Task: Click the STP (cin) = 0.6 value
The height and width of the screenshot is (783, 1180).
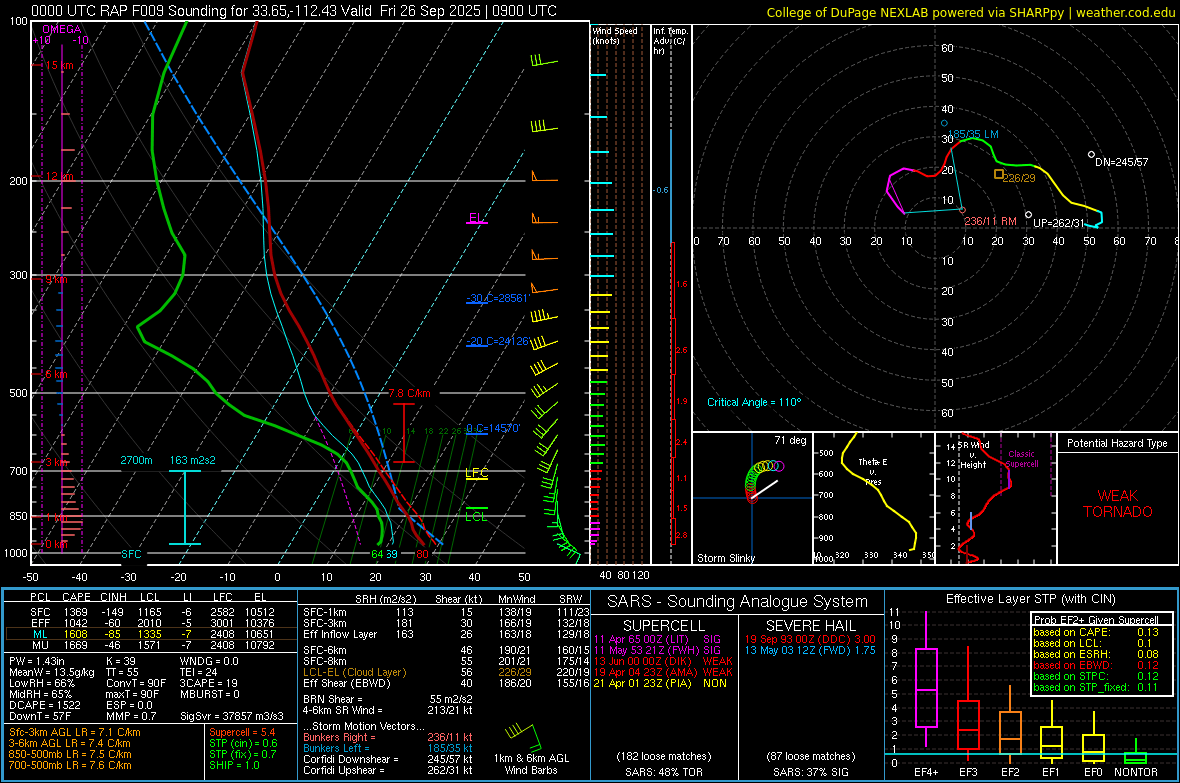Action: pyautogui.click(x=243, y=743)
